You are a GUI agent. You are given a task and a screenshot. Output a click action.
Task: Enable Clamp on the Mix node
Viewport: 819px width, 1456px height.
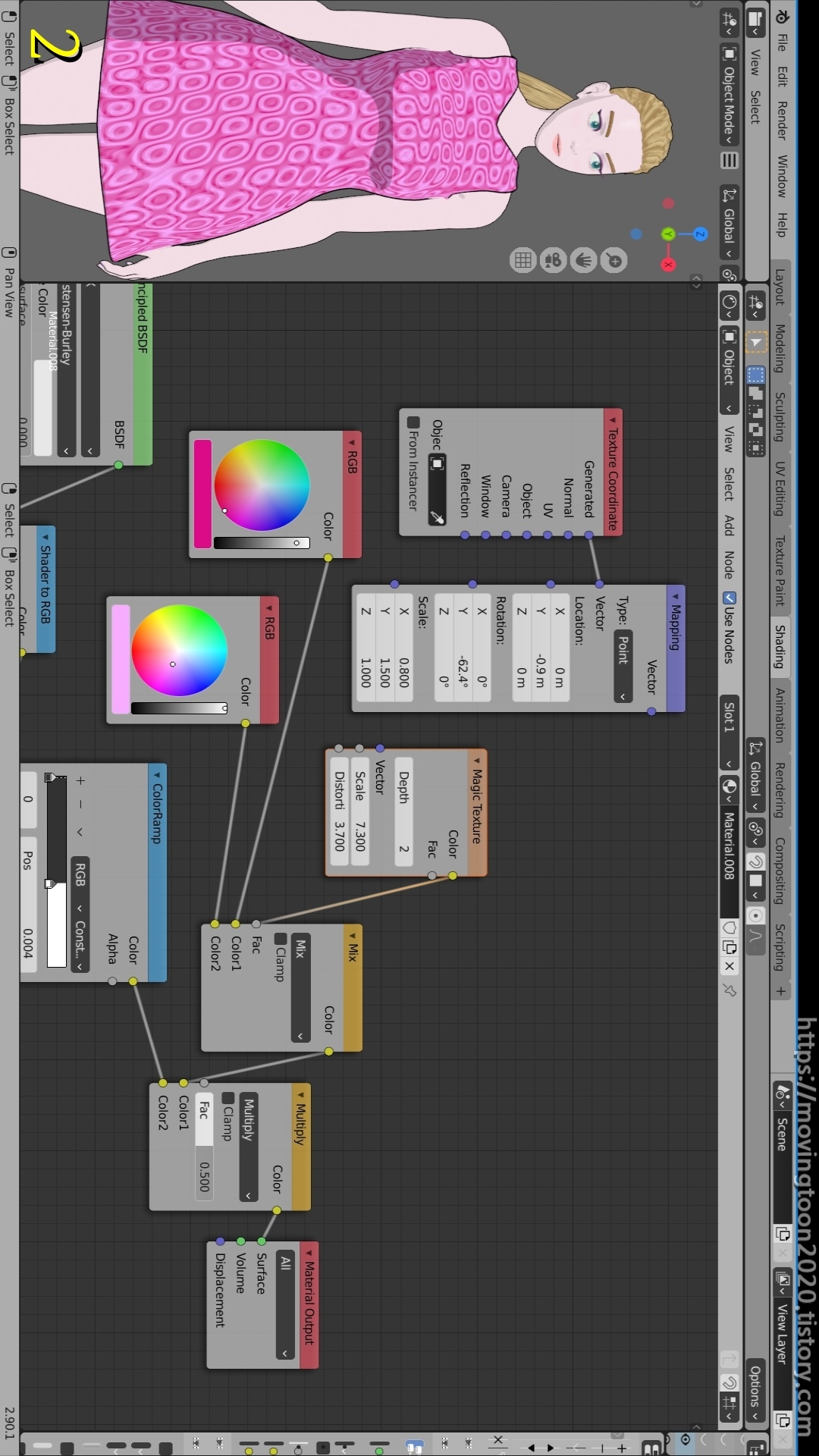pyautogui.click(x=280, y=939)
